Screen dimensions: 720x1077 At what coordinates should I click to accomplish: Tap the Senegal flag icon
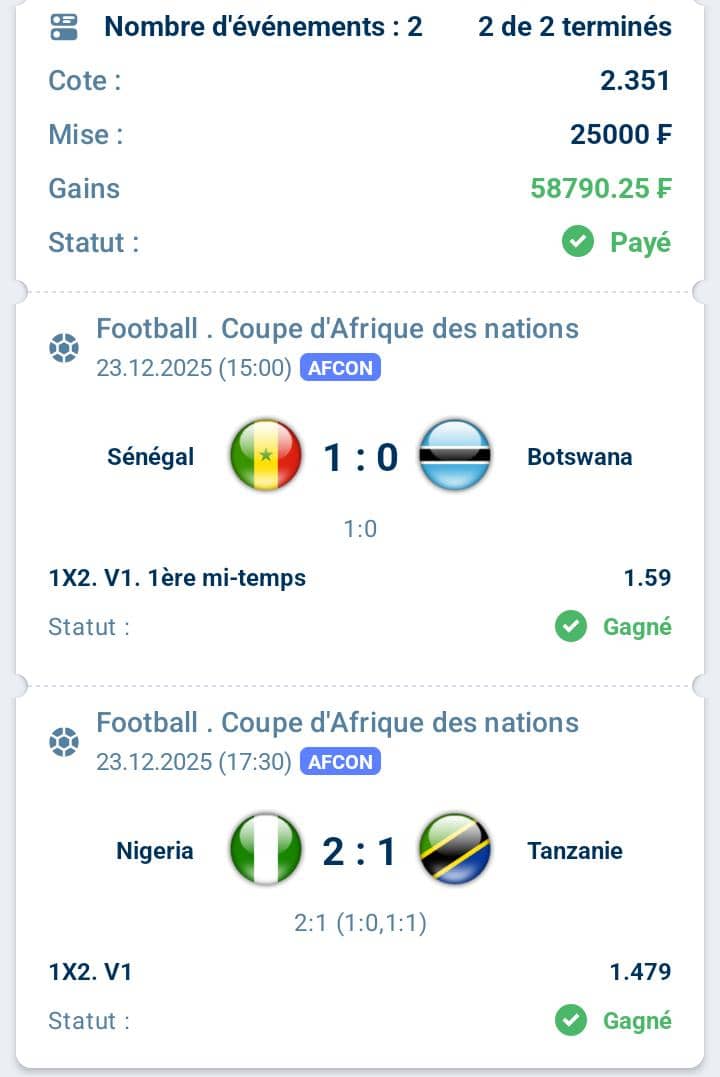pyautogui.click(x=265, y=456)
